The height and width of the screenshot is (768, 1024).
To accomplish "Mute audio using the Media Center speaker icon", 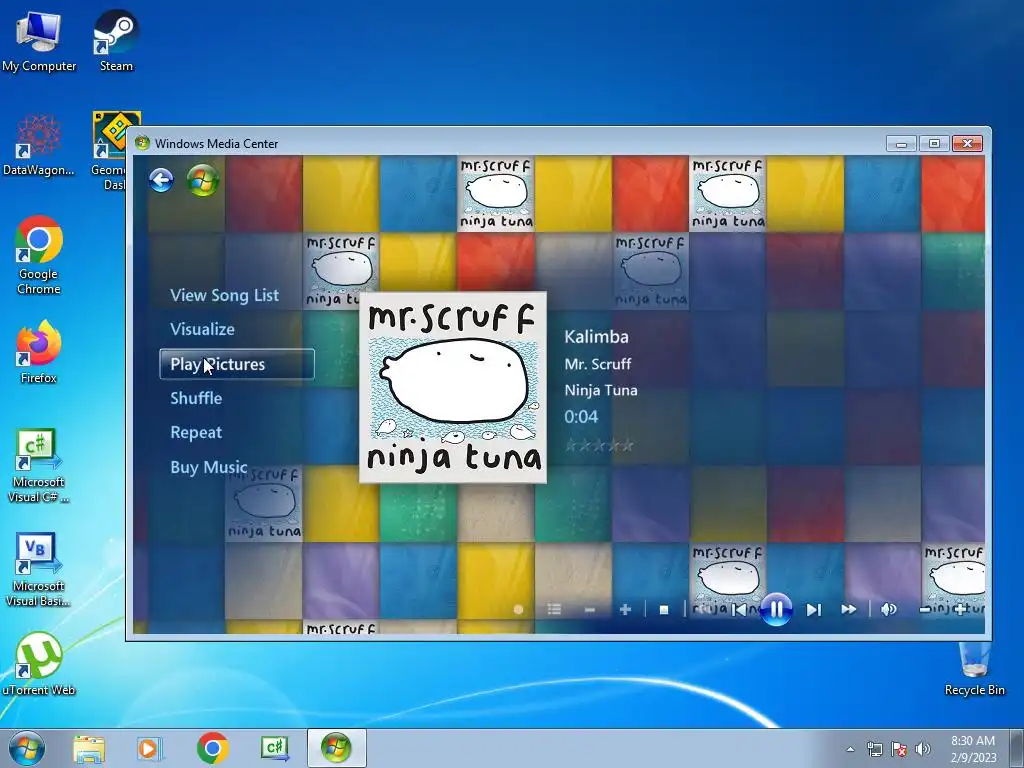I will point(888,609).
